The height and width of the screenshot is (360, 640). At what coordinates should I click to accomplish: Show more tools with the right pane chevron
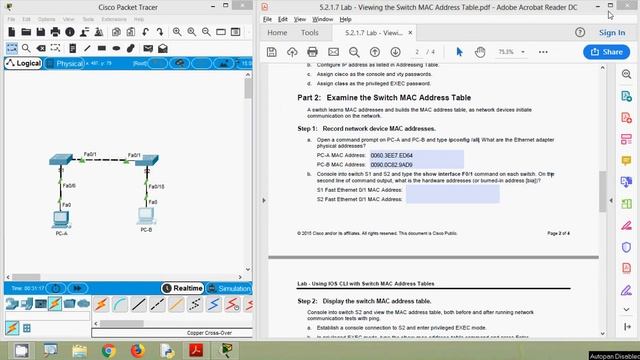(x=627, y=309)
